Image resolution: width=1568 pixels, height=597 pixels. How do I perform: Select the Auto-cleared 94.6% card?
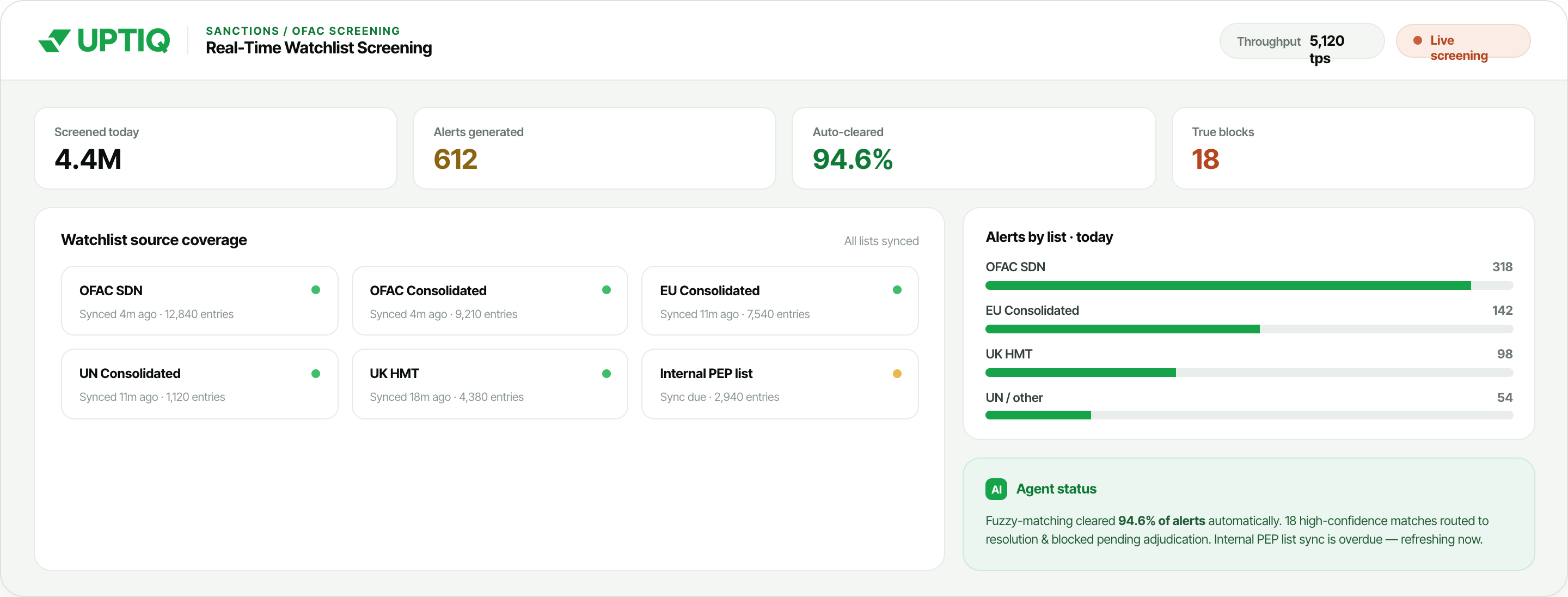pos(973,148)
